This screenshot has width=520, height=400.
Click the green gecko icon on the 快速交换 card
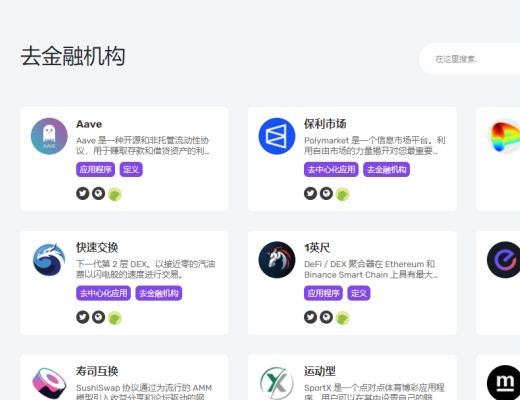[115, 318]
